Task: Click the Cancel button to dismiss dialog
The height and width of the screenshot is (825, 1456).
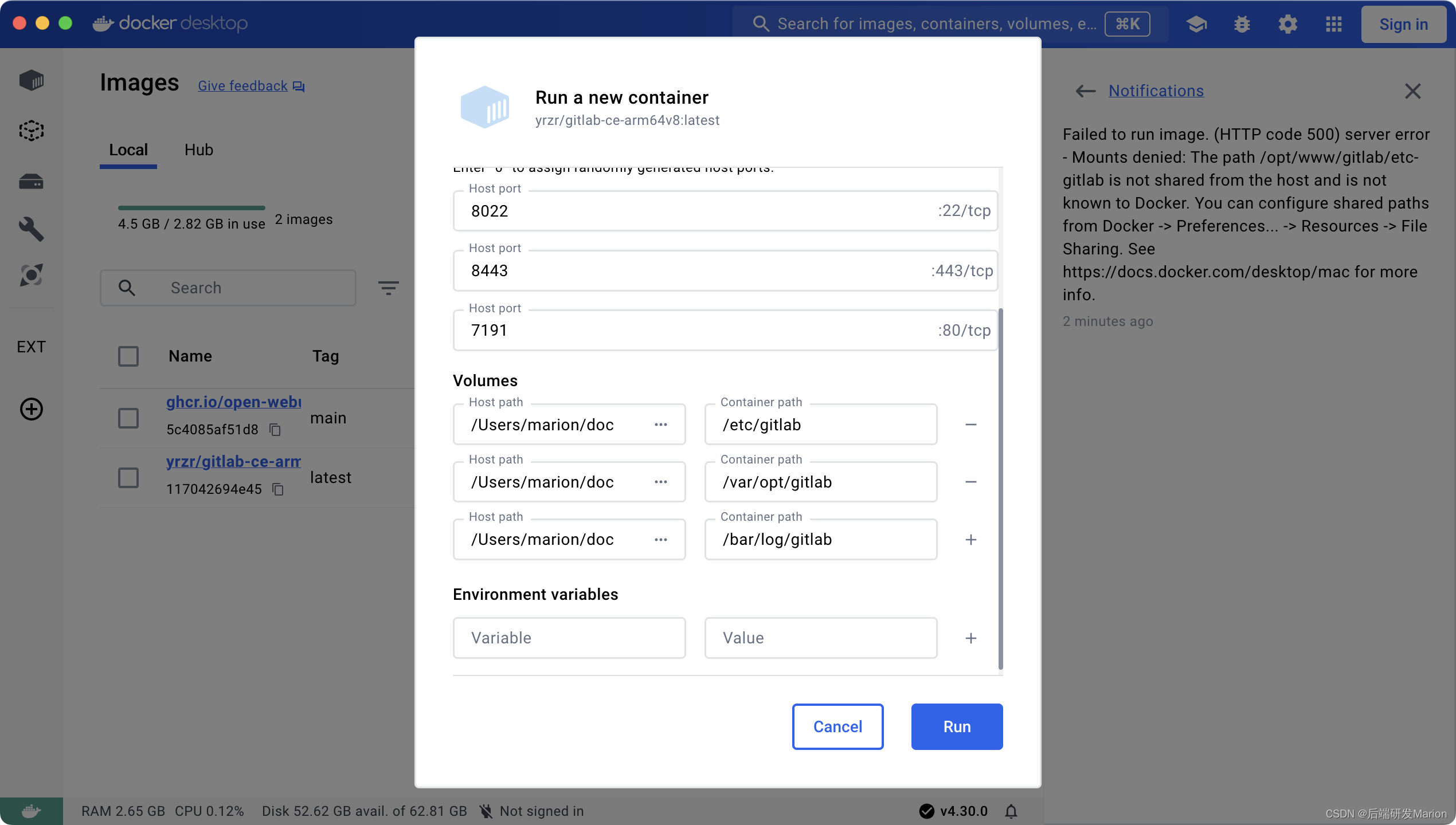Action: [x=837, y=727]
